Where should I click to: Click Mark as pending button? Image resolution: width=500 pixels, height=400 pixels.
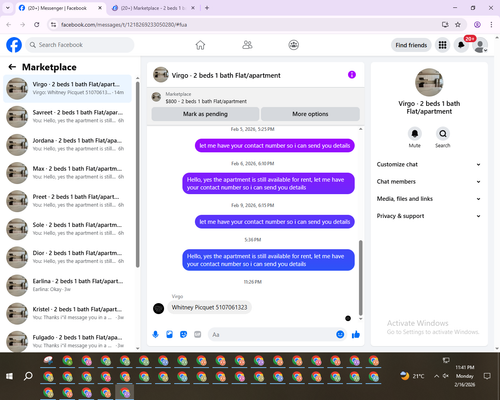tap(205, 114)
